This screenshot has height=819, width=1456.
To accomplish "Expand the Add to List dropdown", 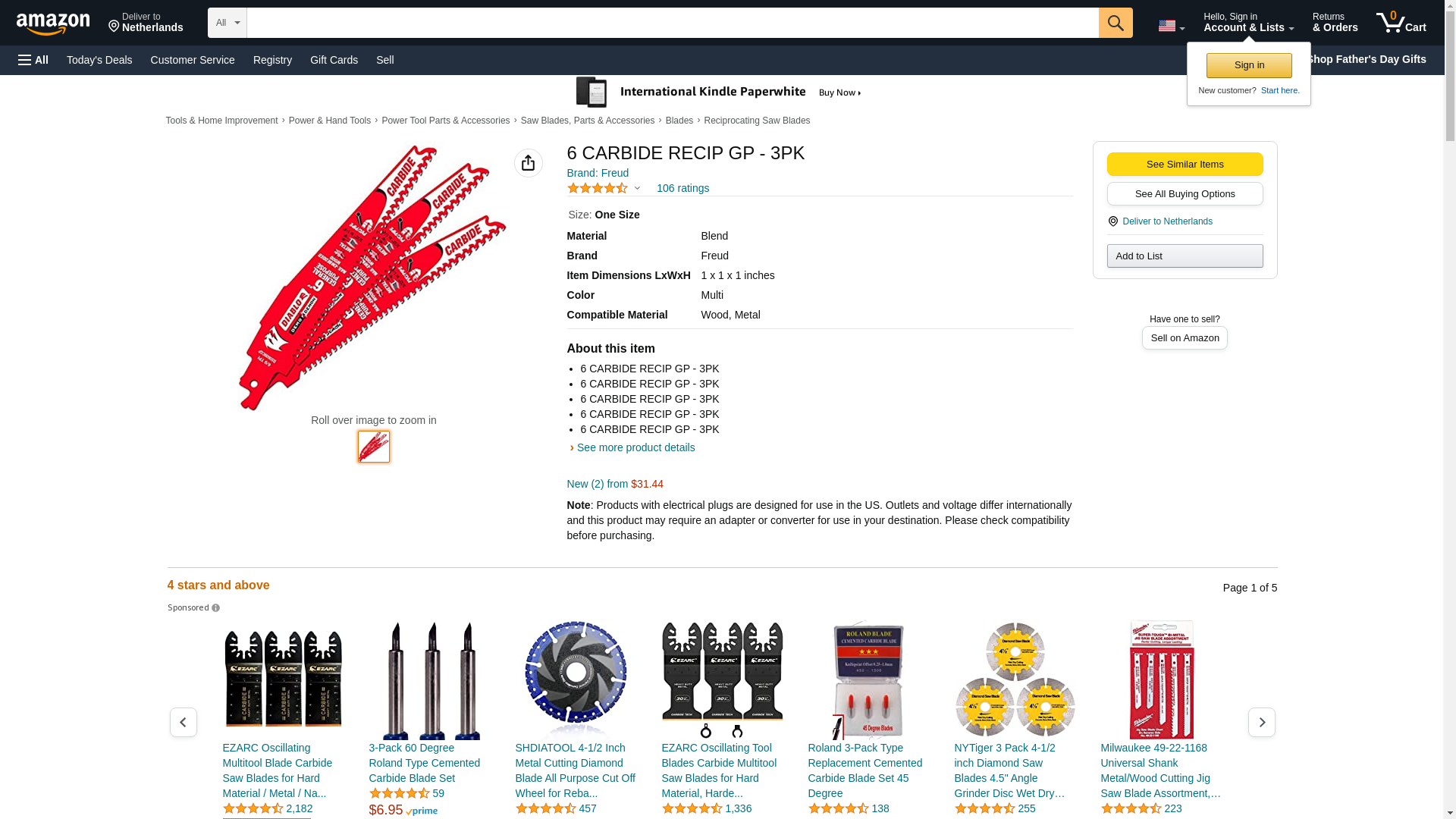I will pyautogui.click(x=1185, y=256).
